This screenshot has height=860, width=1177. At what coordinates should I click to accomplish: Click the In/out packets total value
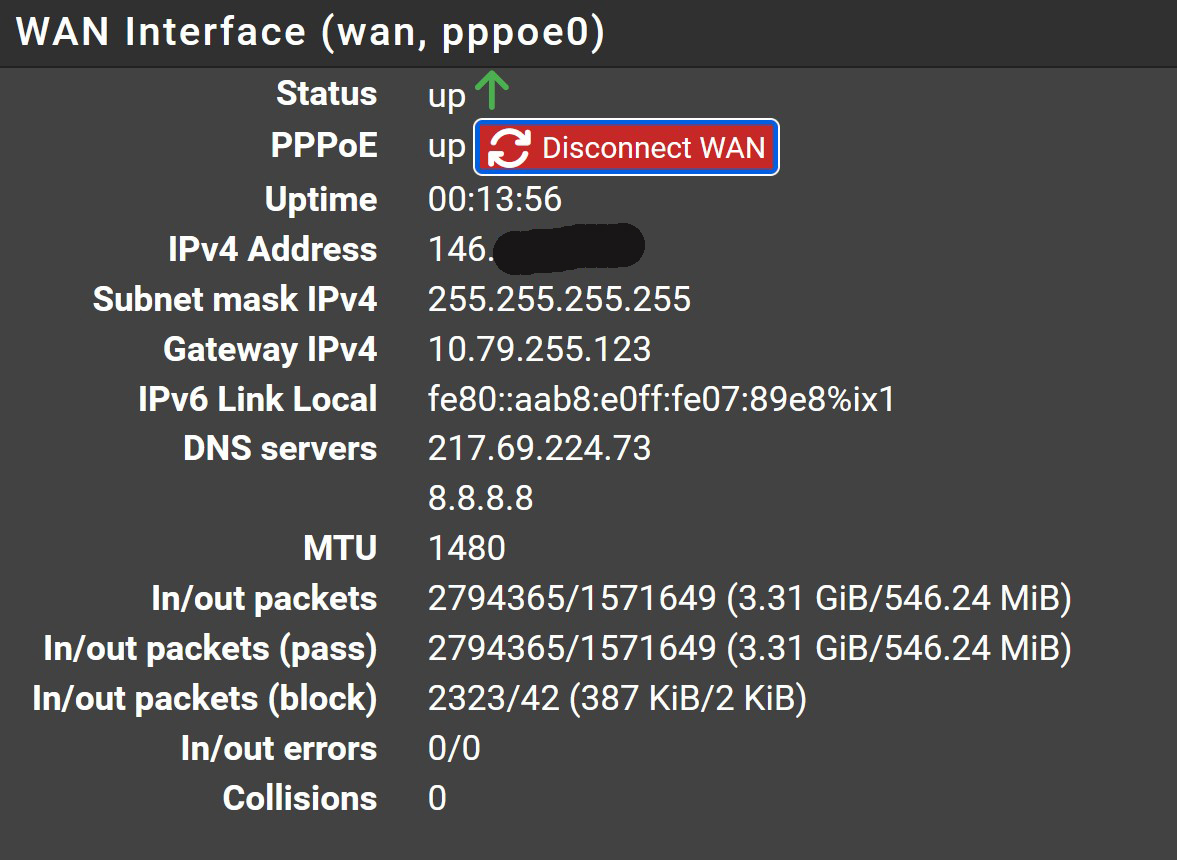749,599
